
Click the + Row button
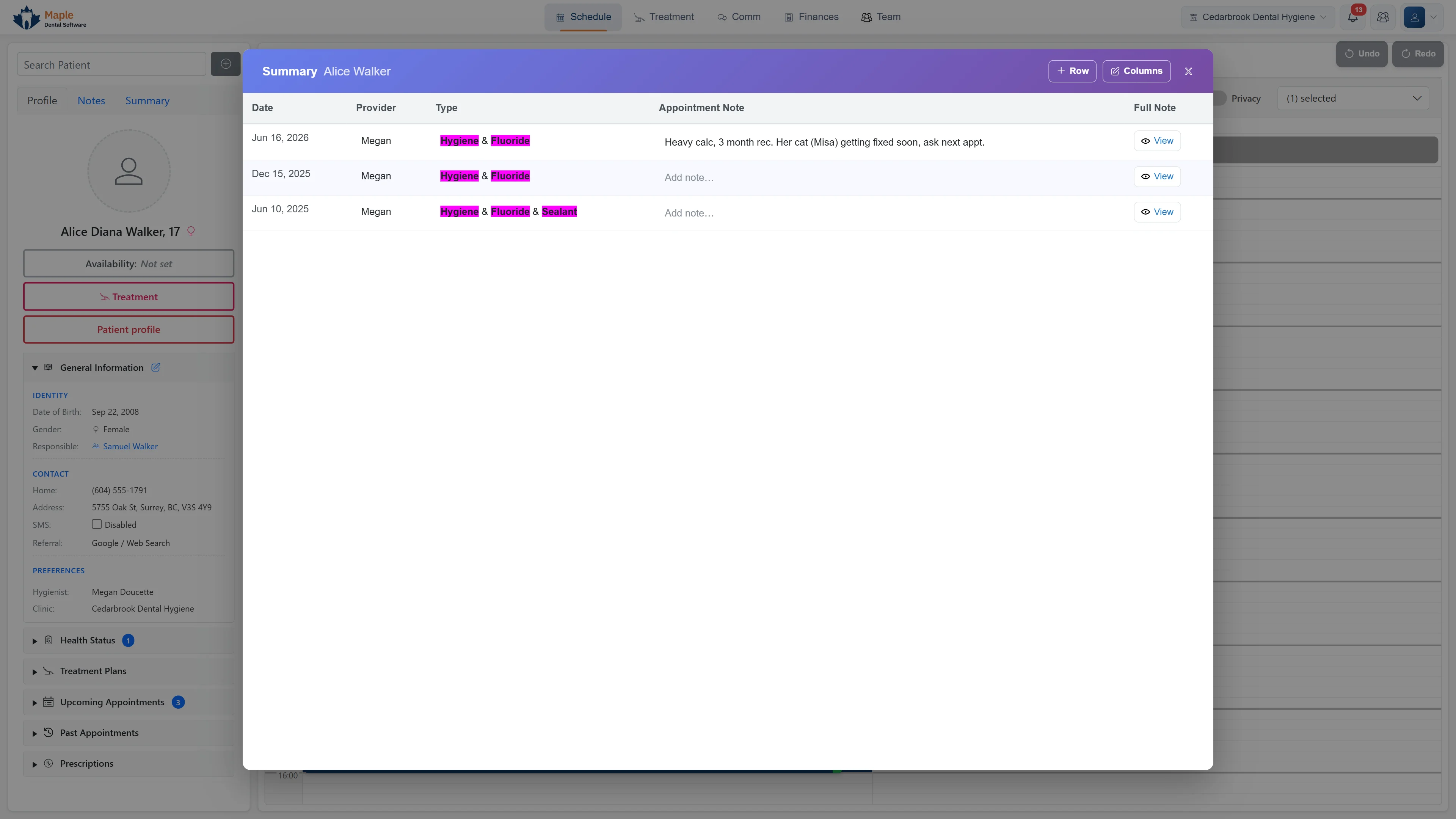pos(1072,71)
